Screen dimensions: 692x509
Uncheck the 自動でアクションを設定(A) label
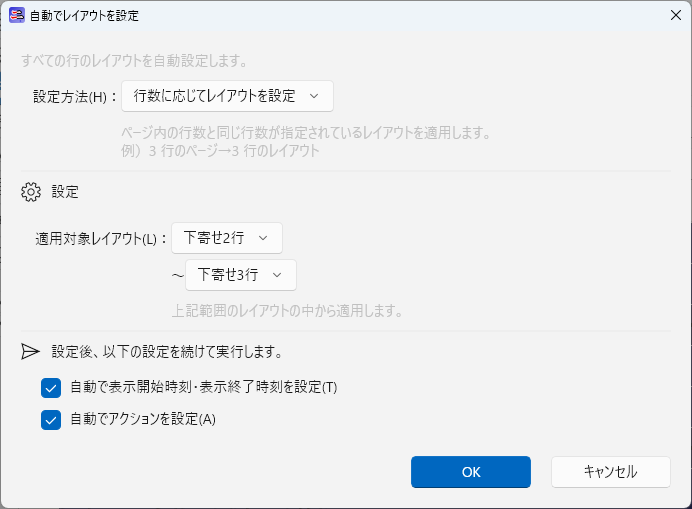pyautogui.click(x=143, y=419)
